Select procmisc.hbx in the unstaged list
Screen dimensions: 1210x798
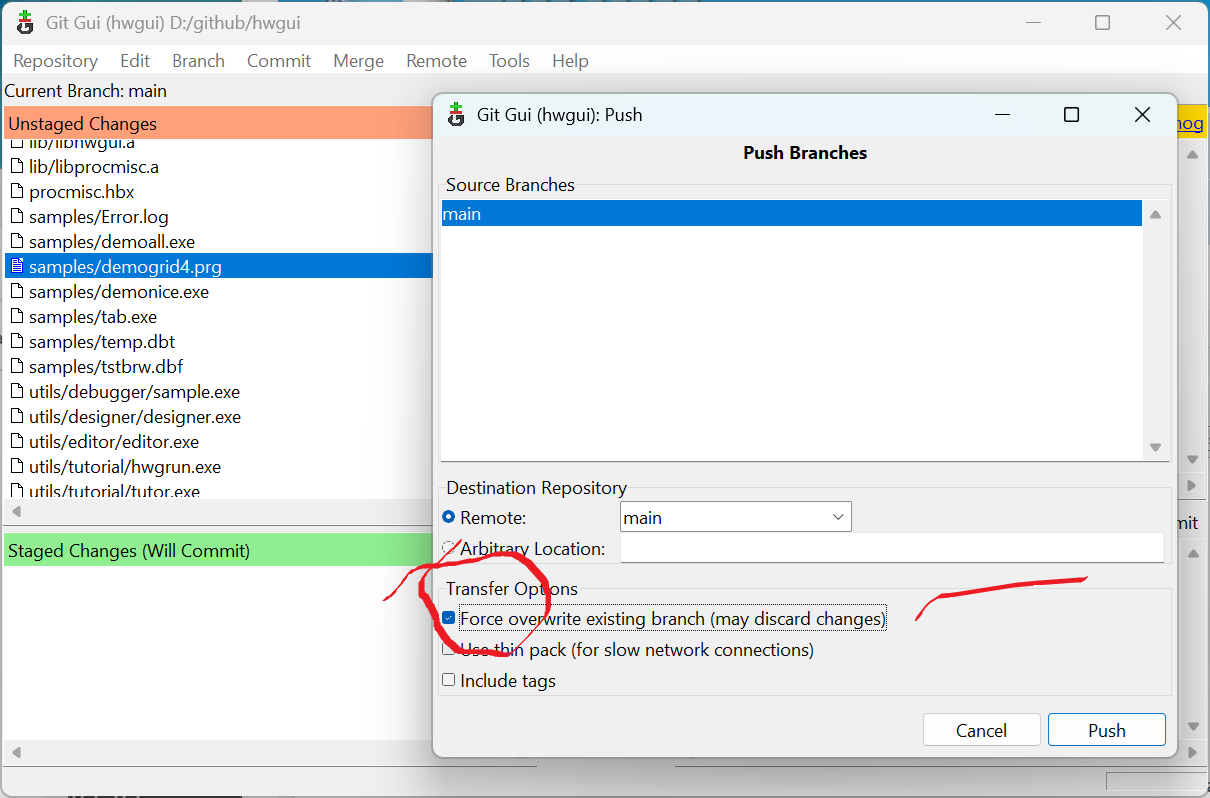pos(82,191)
